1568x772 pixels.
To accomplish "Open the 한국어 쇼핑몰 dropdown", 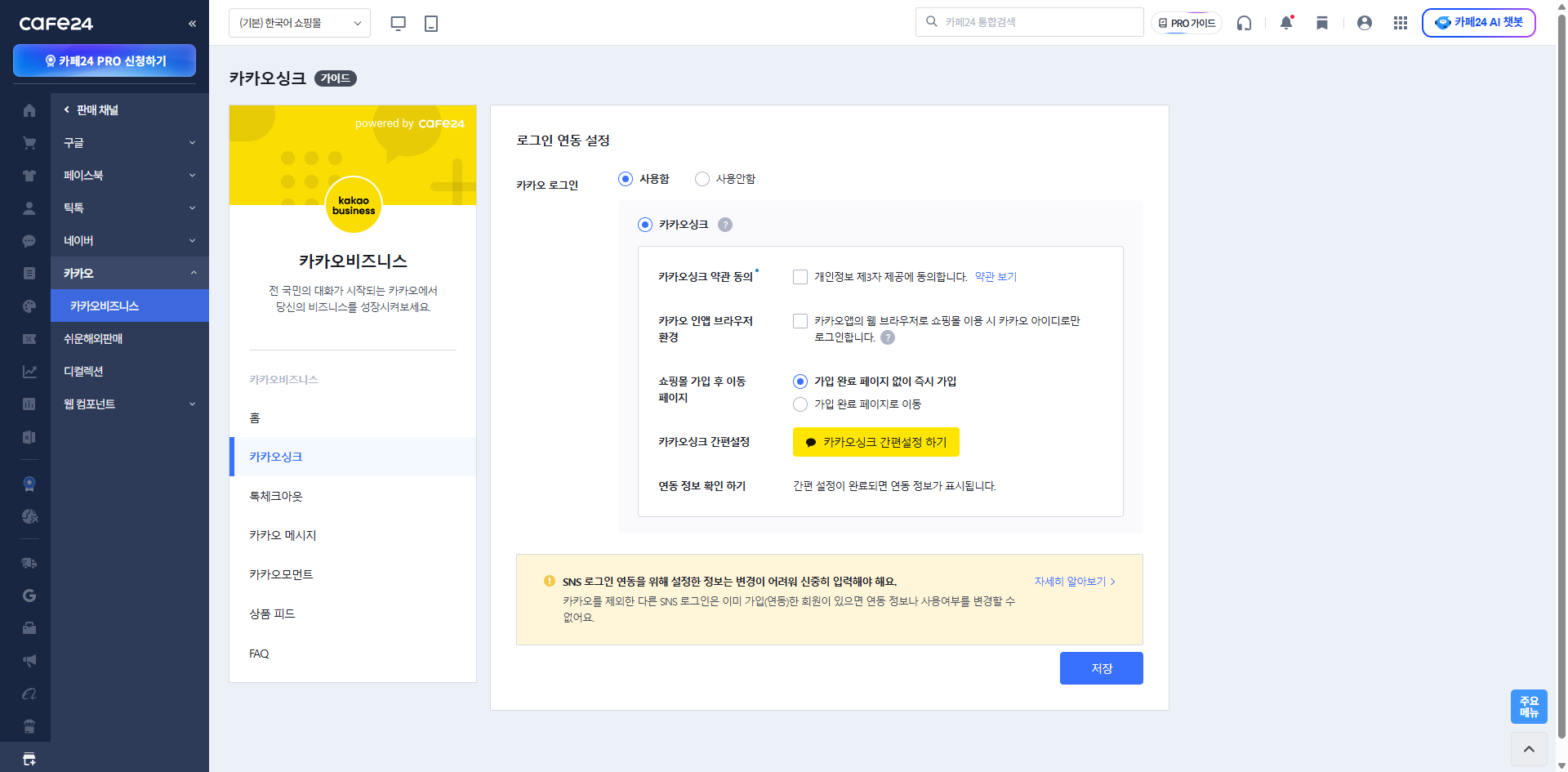I will coord(300,23).
